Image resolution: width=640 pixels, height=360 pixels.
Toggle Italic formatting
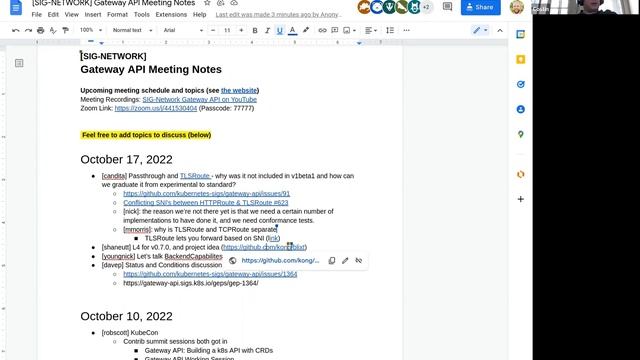267,30
